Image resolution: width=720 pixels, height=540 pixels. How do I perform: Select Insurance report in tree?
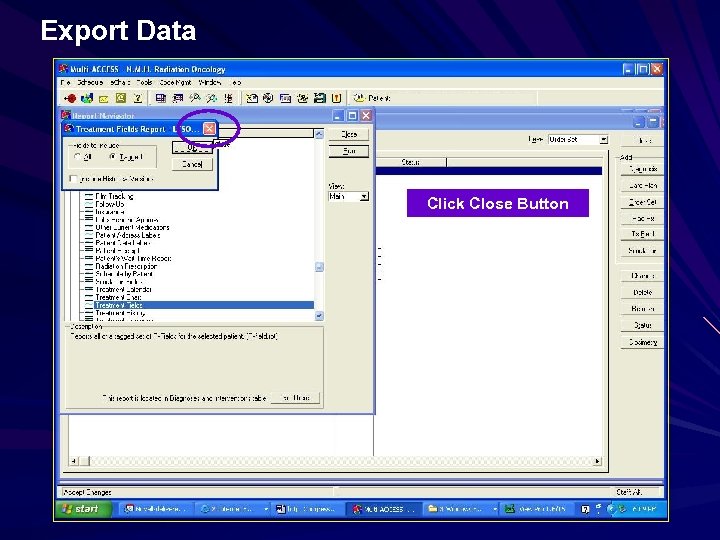click(110, 212)
